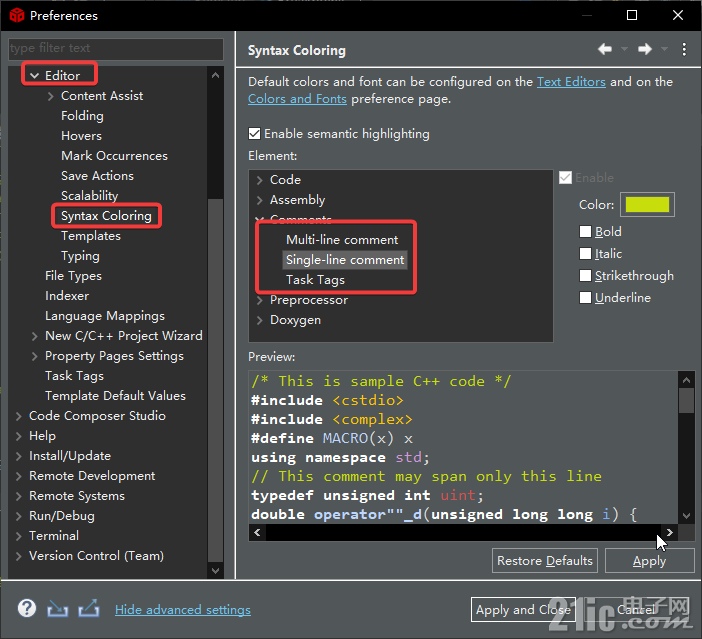Expand Version Control (Team) node
Screen dimensions: 702x639
coord(18,556)
